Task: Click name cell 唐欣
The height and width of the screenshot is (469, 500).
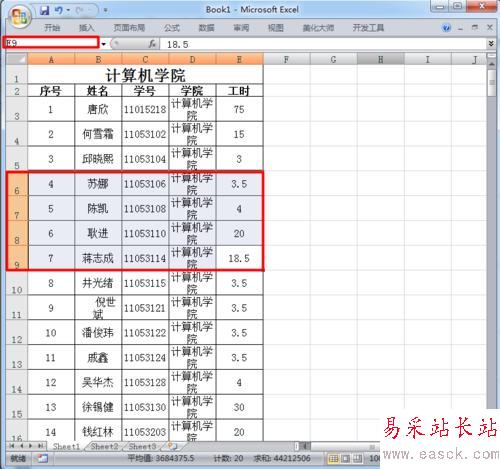Action: 98,109
